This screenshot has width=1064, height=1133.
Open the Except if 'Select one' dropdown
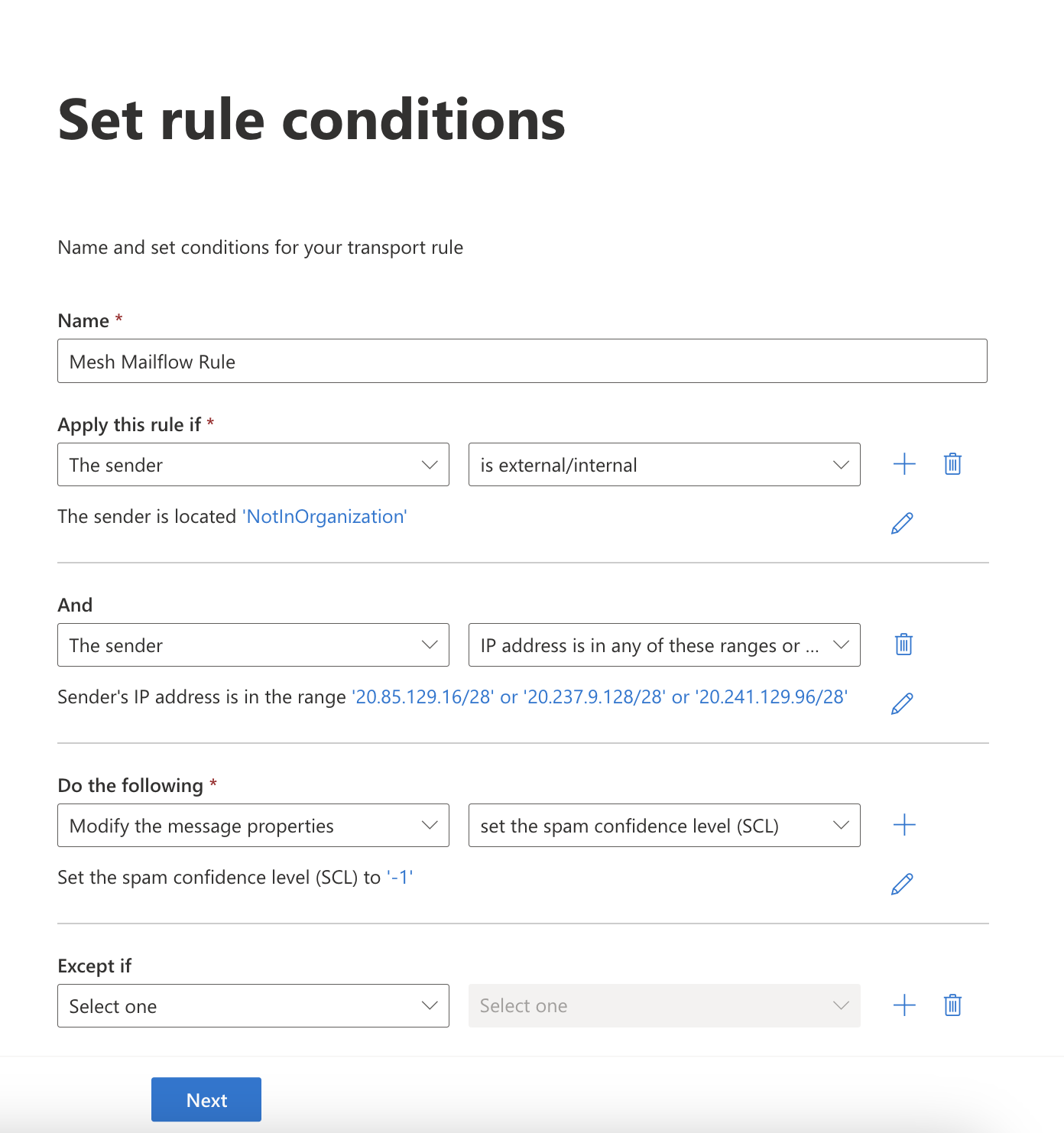253,1006
